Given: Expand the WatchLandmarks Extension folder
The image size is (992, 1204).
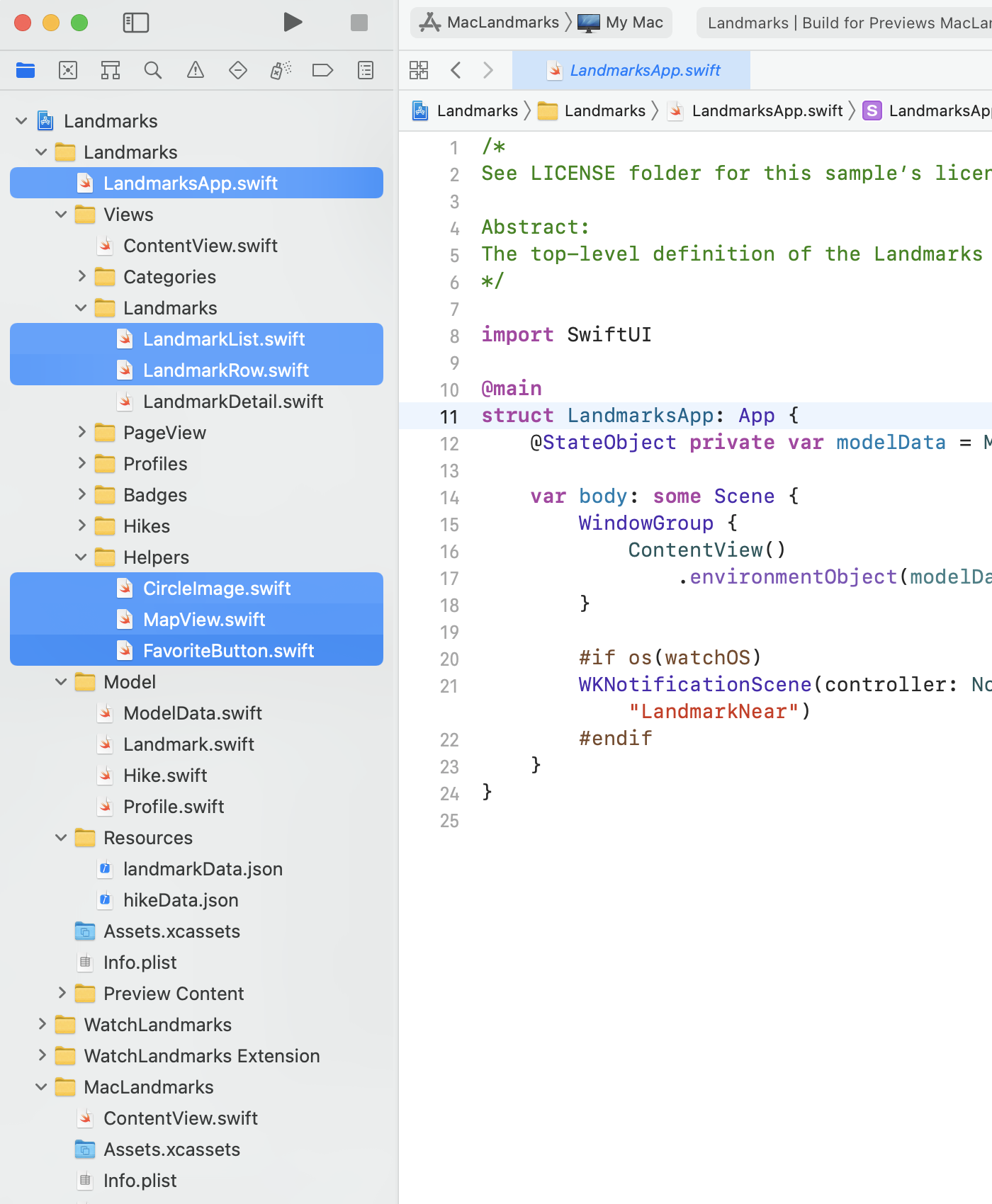Looking at the screenshot, I should click(41, 1056).
